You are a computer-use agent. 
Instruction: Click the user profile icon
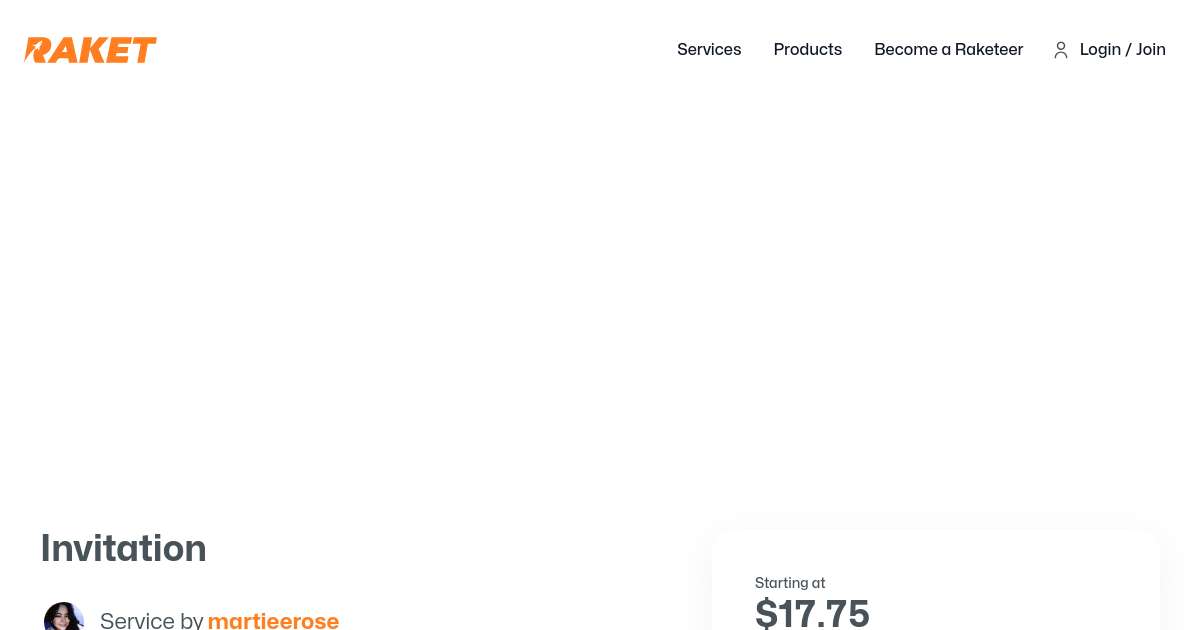click(1061, 50)
